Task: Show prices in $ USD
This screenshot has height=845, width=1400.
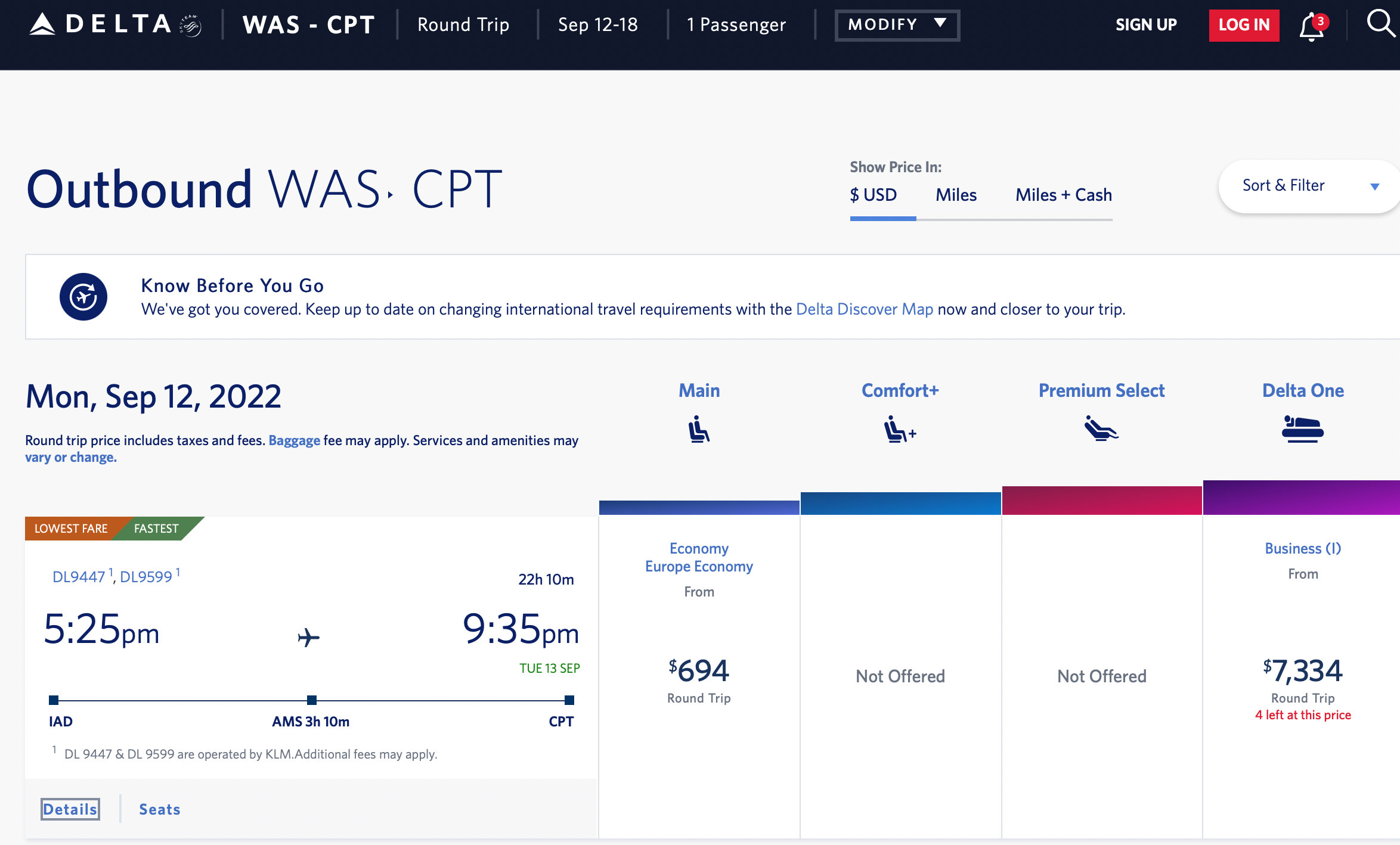Action: [x=874, y=195]
